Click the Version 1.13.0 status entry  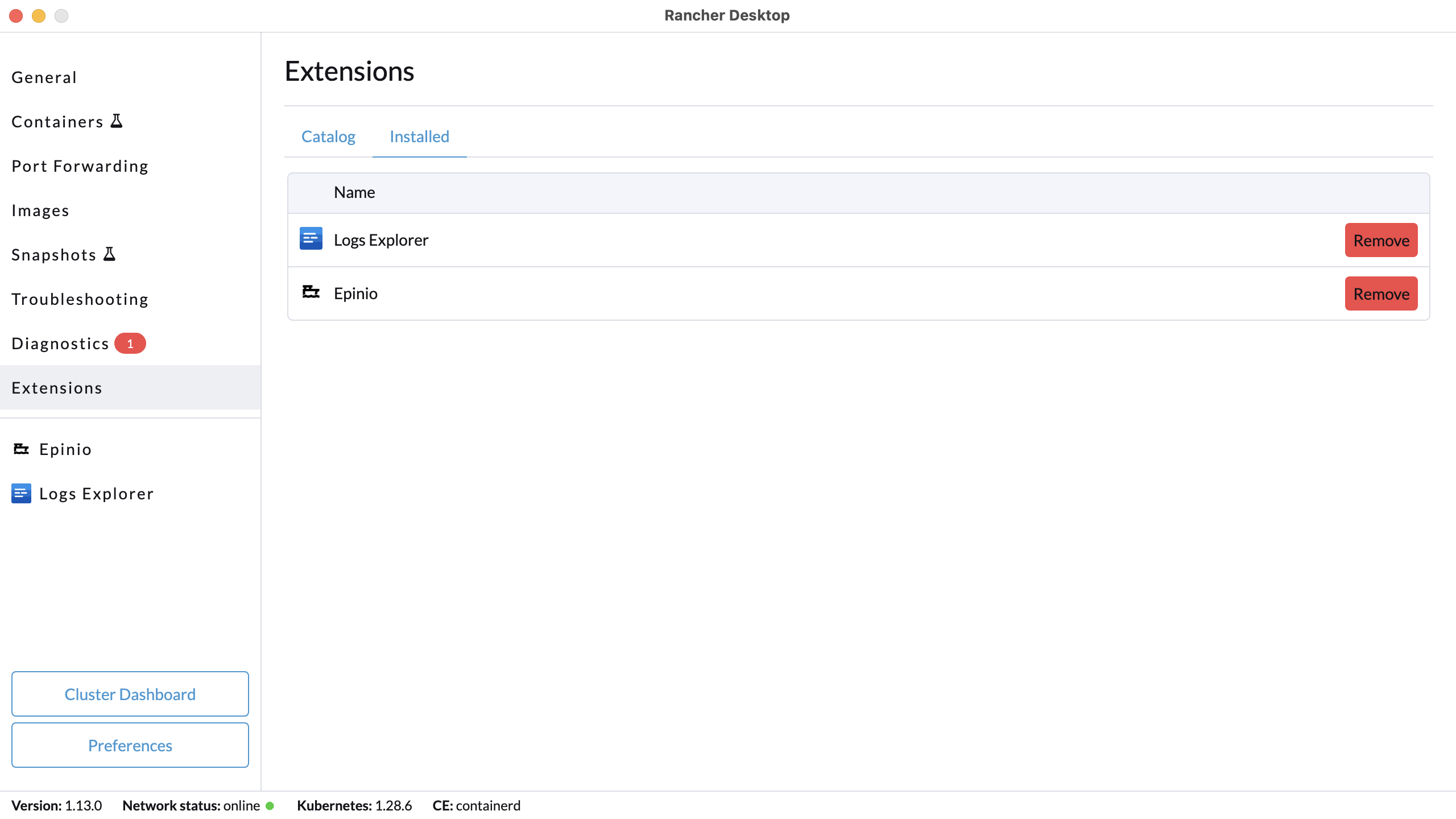coord(56,806)
